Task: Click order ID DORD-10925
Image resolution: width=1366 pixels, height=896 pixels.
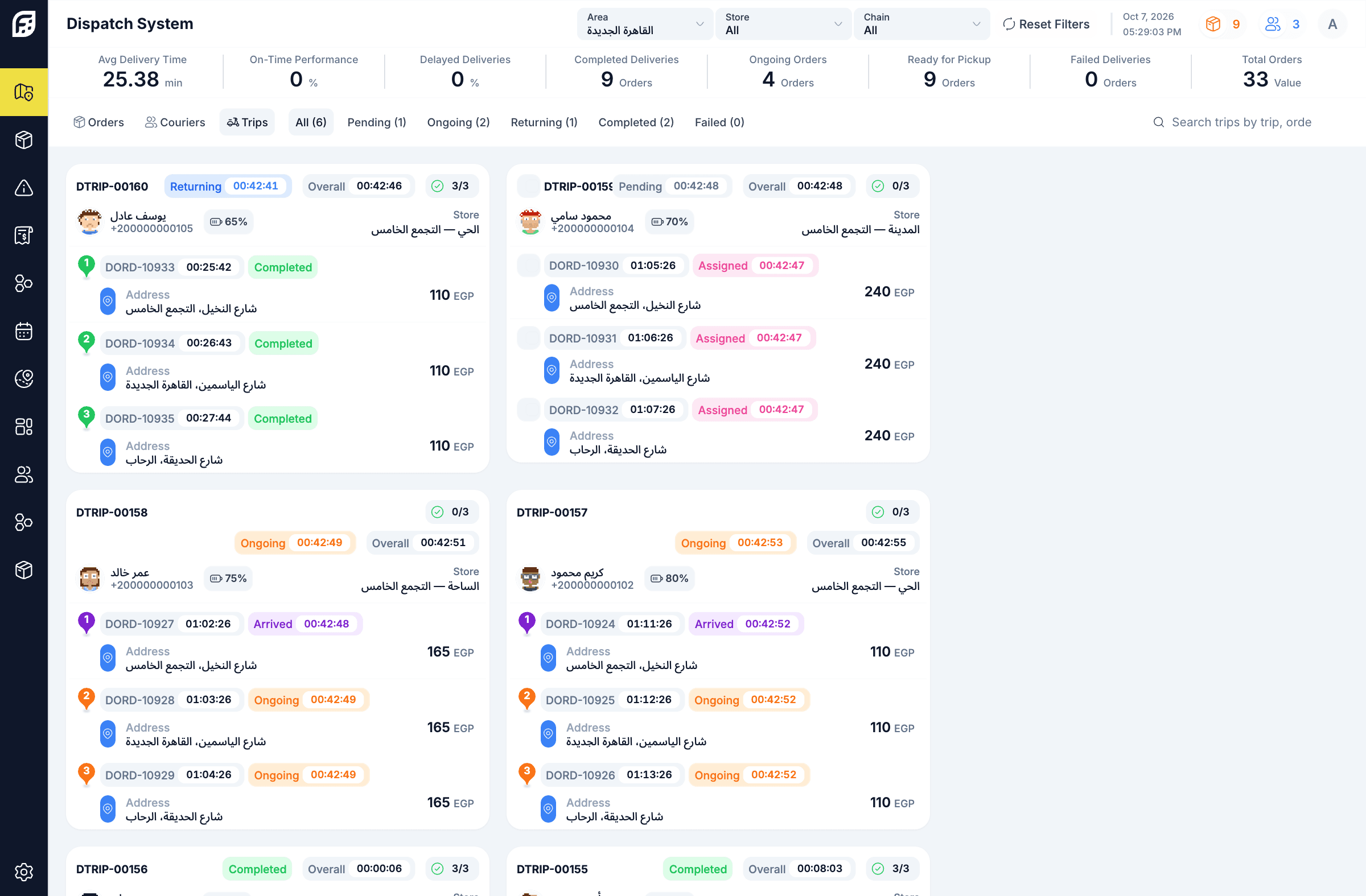Action: 579,700
